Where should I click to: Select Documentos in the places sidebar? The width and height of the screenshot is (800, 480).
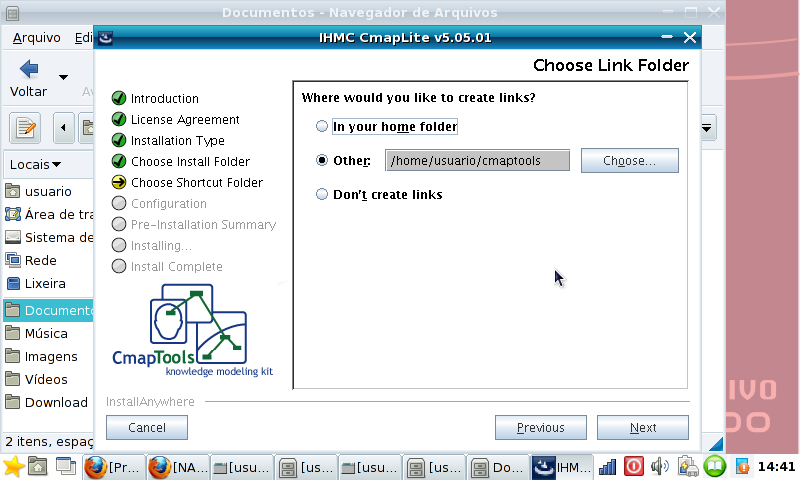coord(48,310)
